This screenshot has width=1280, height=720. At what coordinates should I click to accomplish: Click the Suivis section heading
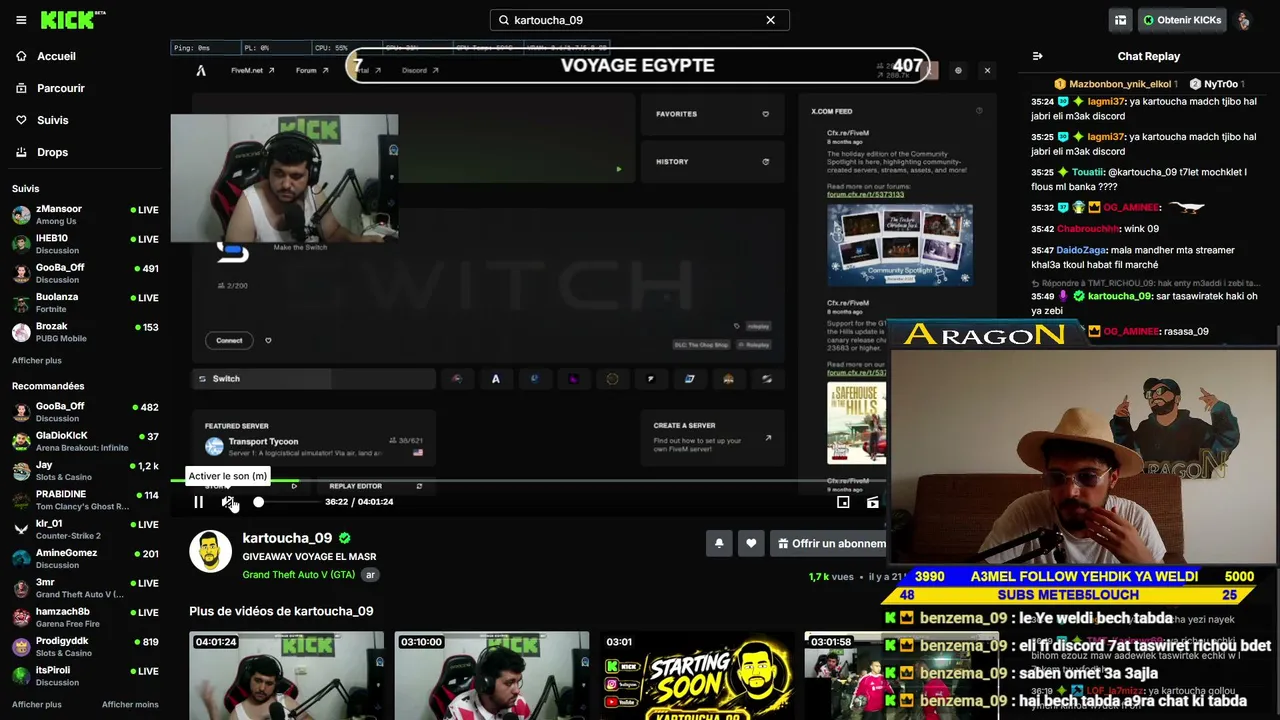[x=26, y=189]
